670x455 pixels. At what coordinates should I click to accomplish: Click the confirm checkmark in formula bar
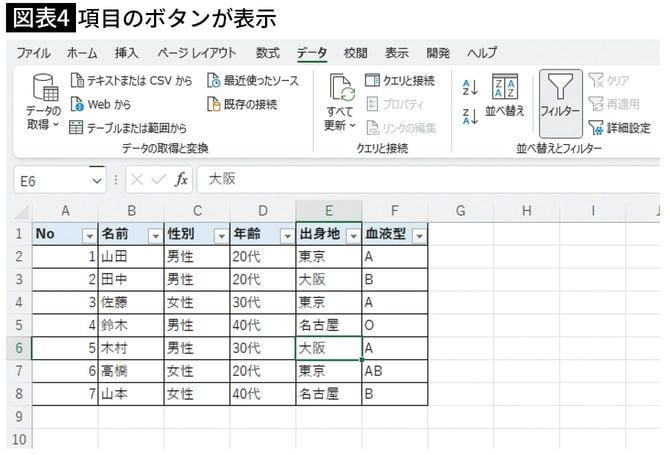click(159, 179)
